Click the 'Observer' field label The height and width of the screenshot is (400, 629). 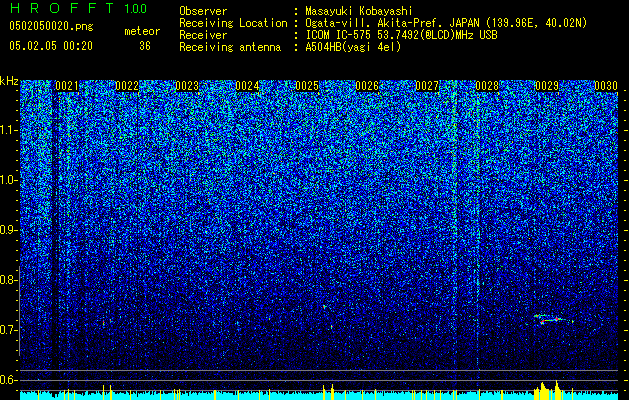[203, 11]
